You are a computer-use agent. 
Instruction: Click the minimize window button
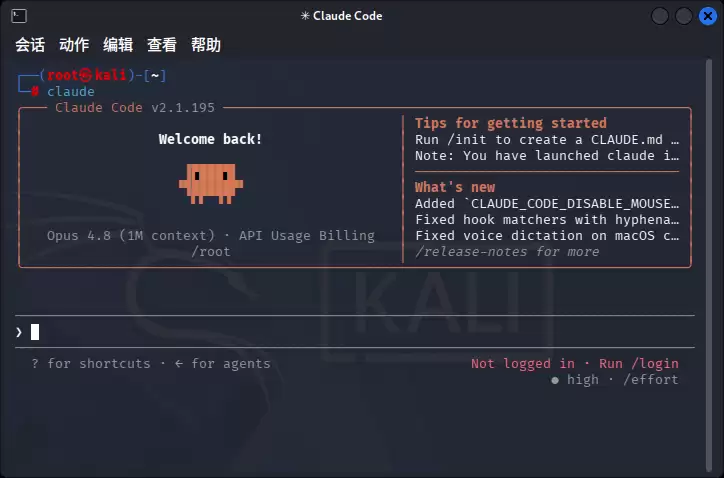pos(660,16)
